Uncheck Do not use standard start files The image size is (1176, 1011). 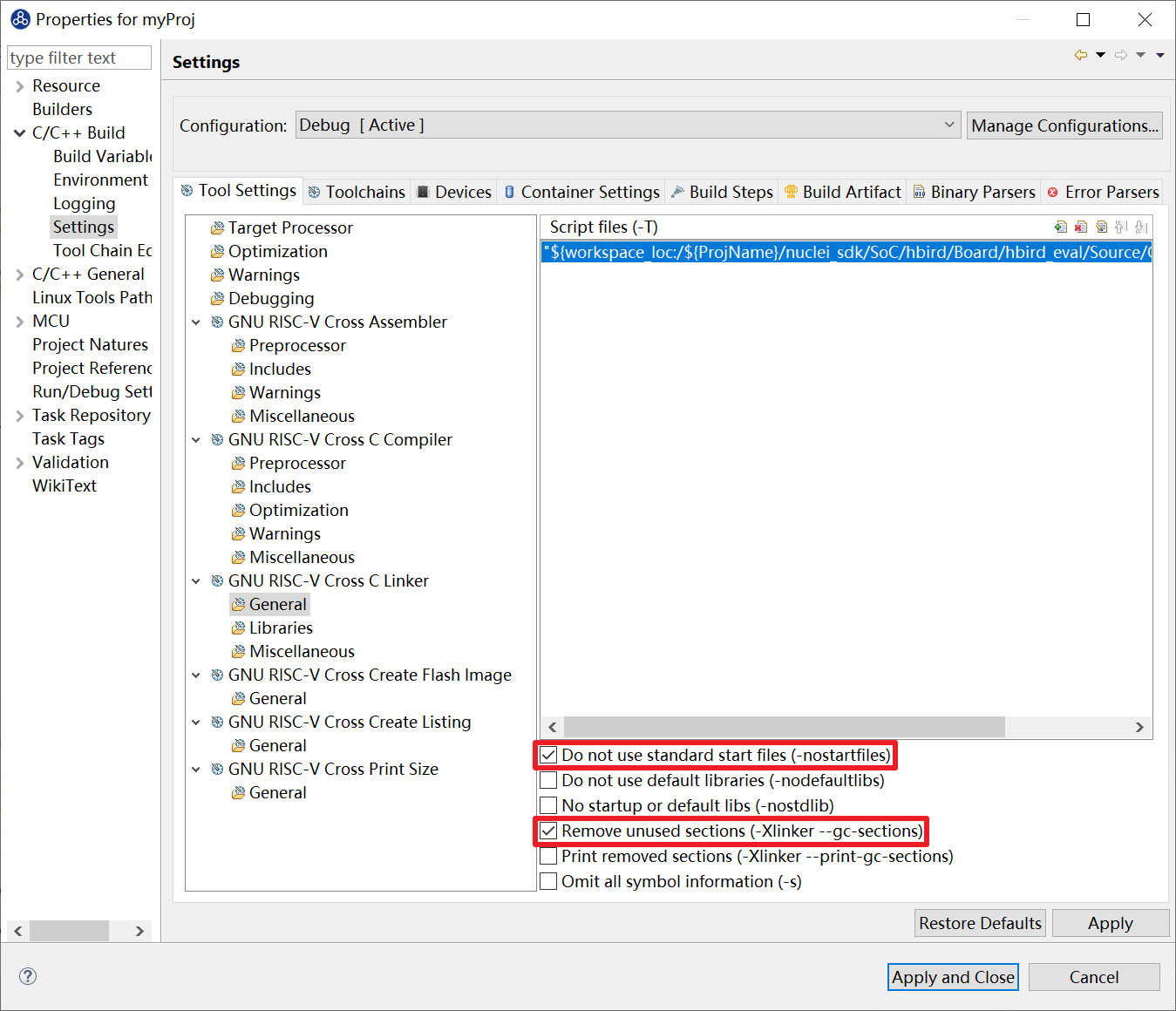[x=548, y=756]
